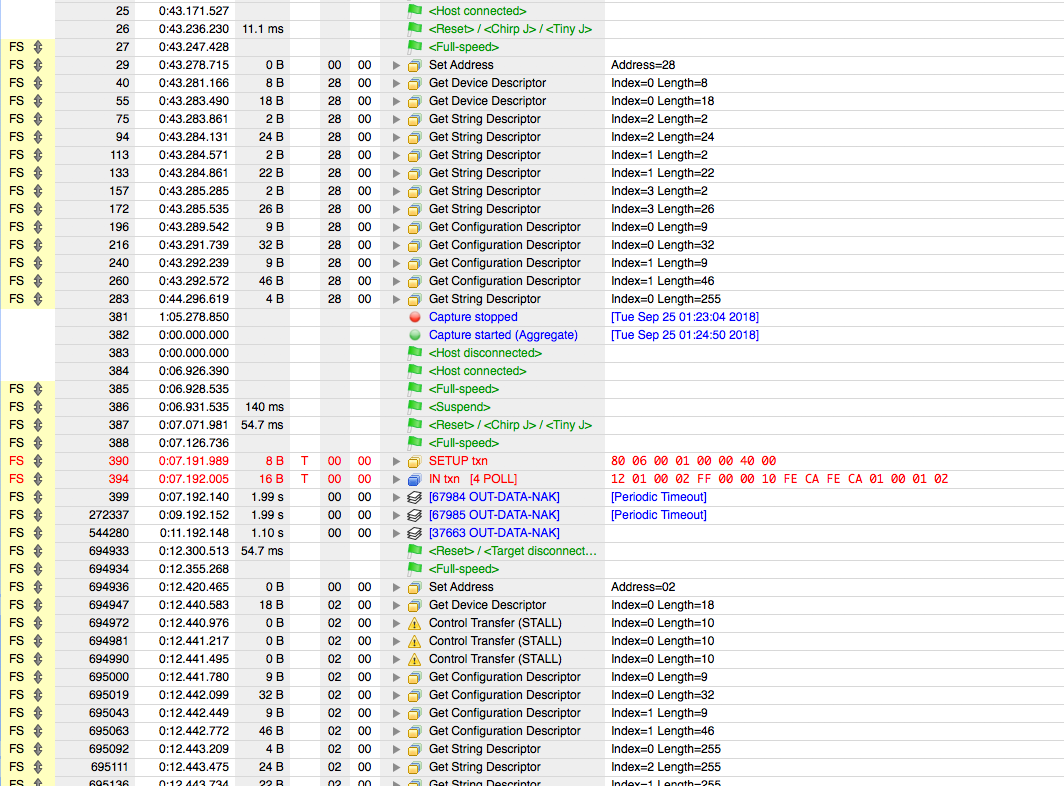Click the warning icon on STALL row 694972
Image resolution: width=1064 pixels, height=786 pixels.
pos(415,623)
